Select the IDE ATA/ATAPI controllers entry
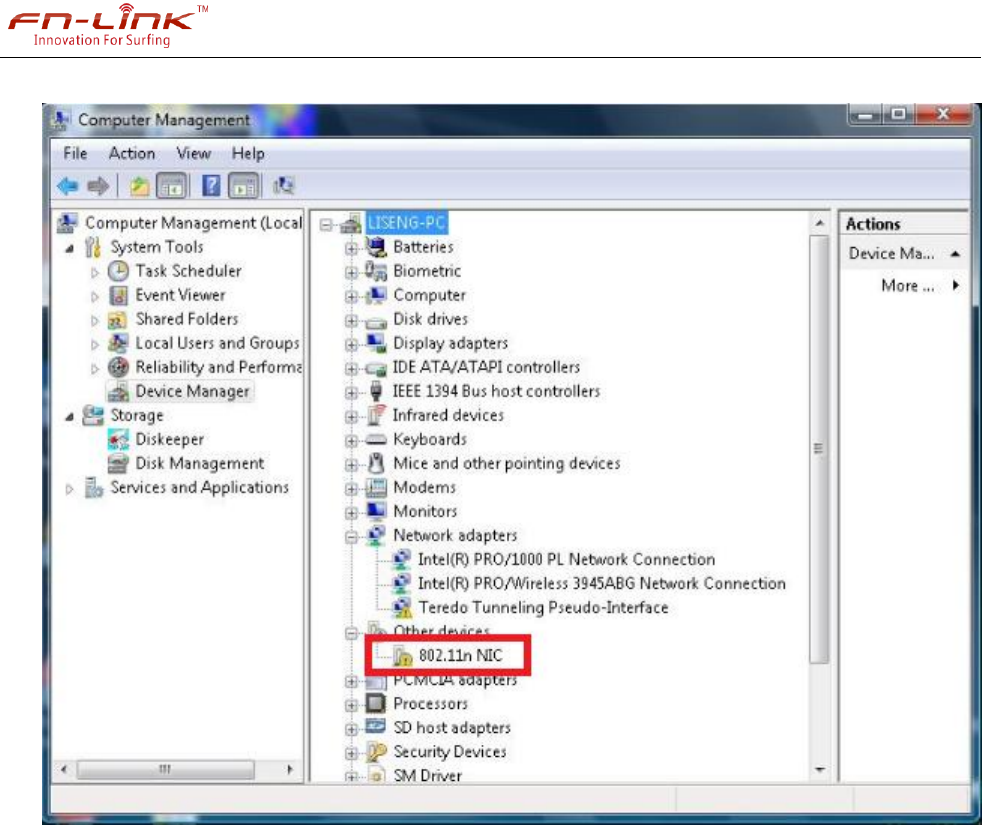 pos(486,367)
